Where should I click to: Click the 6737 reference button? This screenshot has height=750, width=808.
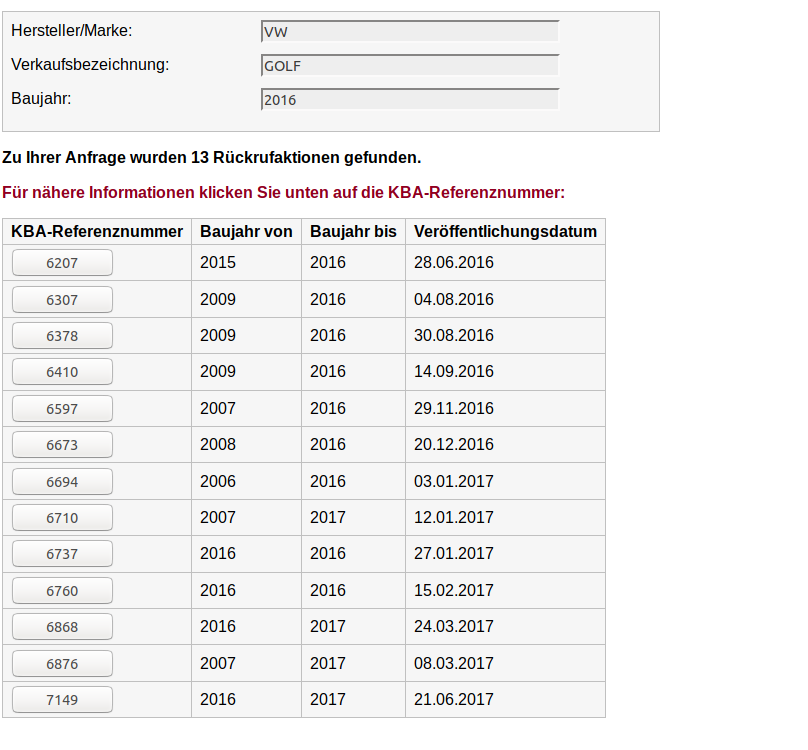click(x=62, y=554)
